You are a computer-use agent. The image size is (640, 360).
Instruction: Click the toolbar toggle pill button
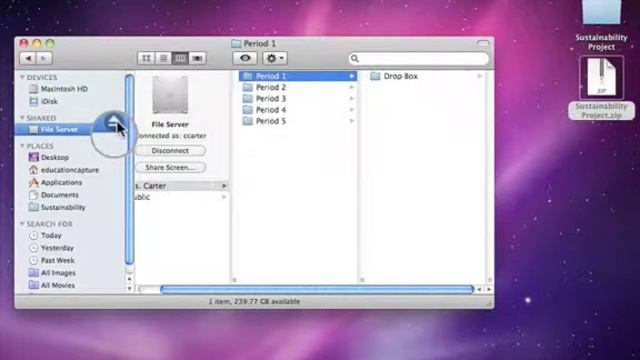483,43
